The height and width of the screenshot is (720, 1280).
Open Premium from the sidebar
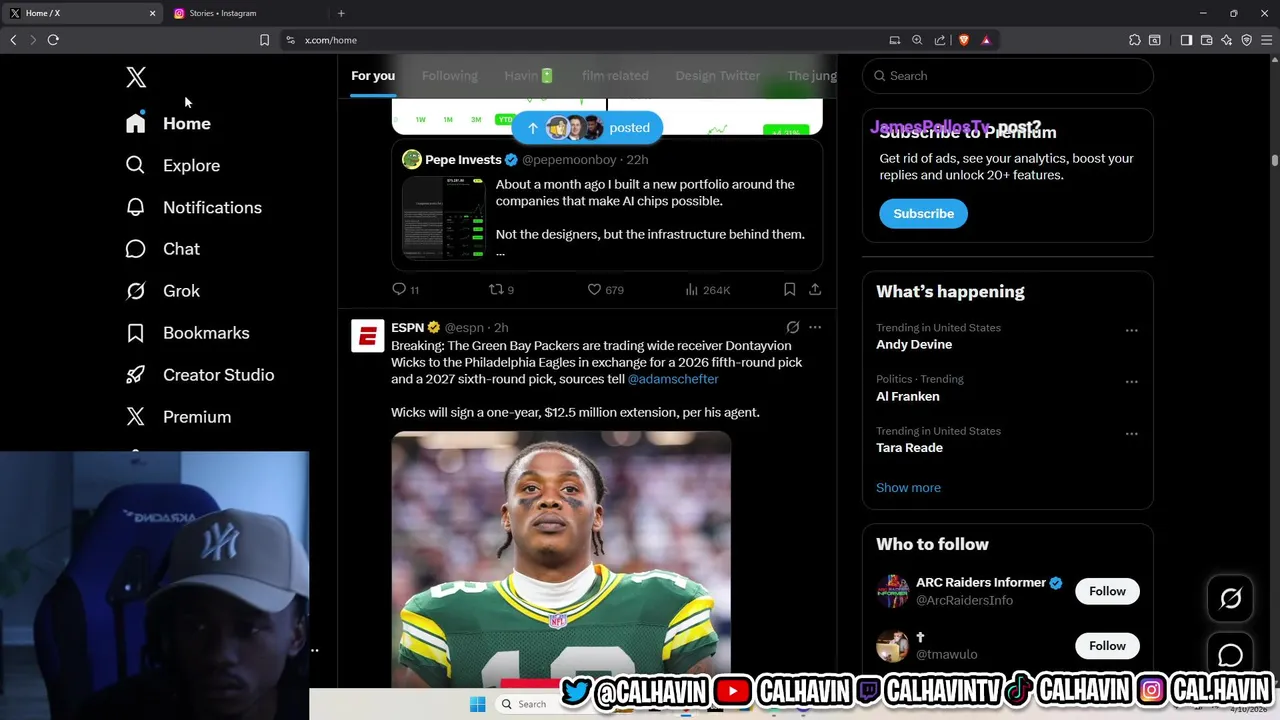(178, 417)
